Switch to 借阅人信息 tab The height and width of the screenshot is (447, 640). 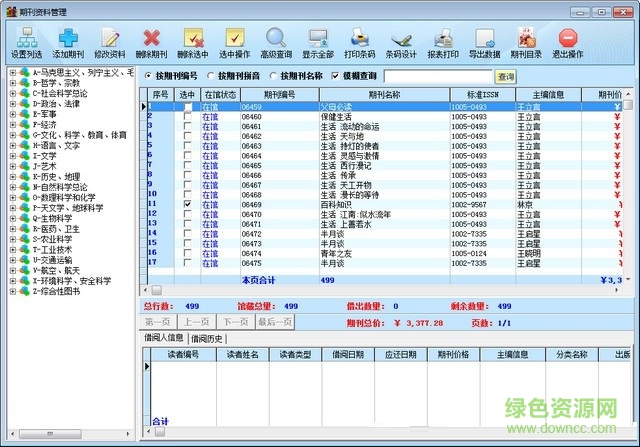(x=164, y=338)
